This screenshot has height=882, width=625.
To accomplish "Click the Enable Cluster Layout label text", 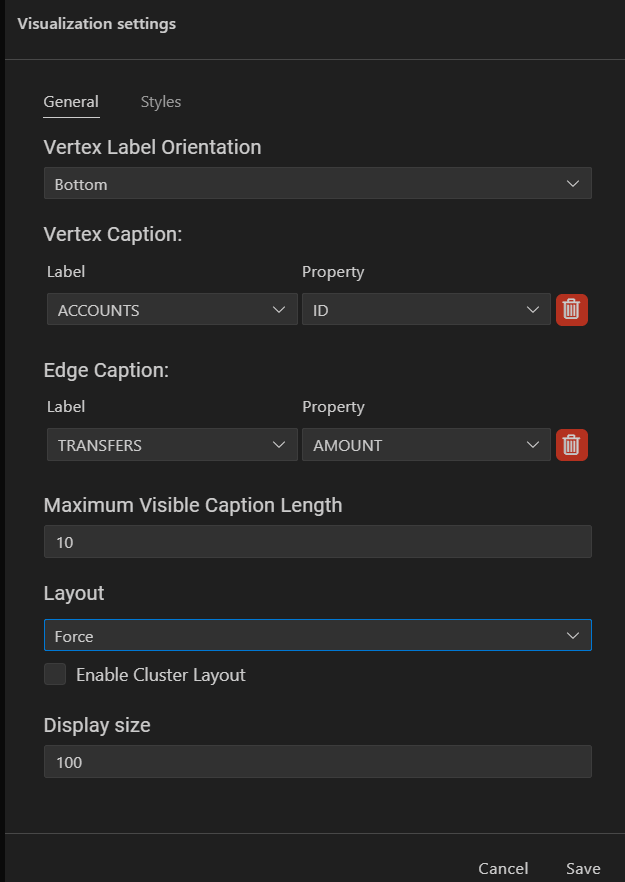I will click(x=161, y=675).
